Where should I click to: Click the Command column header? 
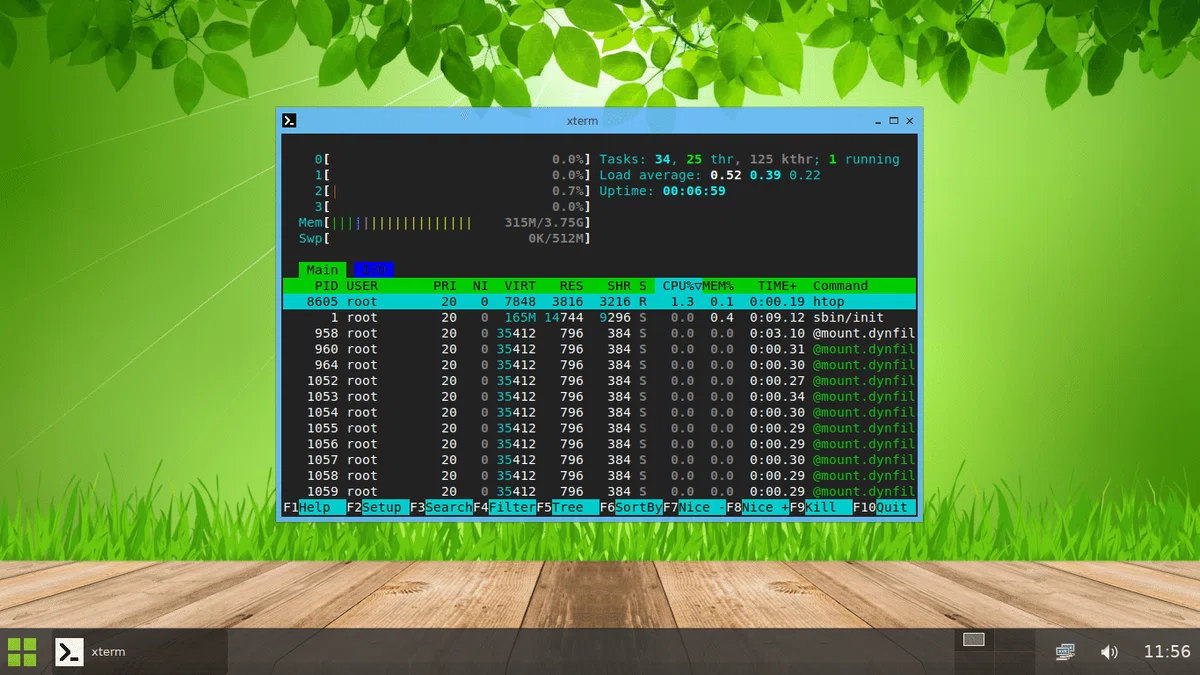coord(841,286)
